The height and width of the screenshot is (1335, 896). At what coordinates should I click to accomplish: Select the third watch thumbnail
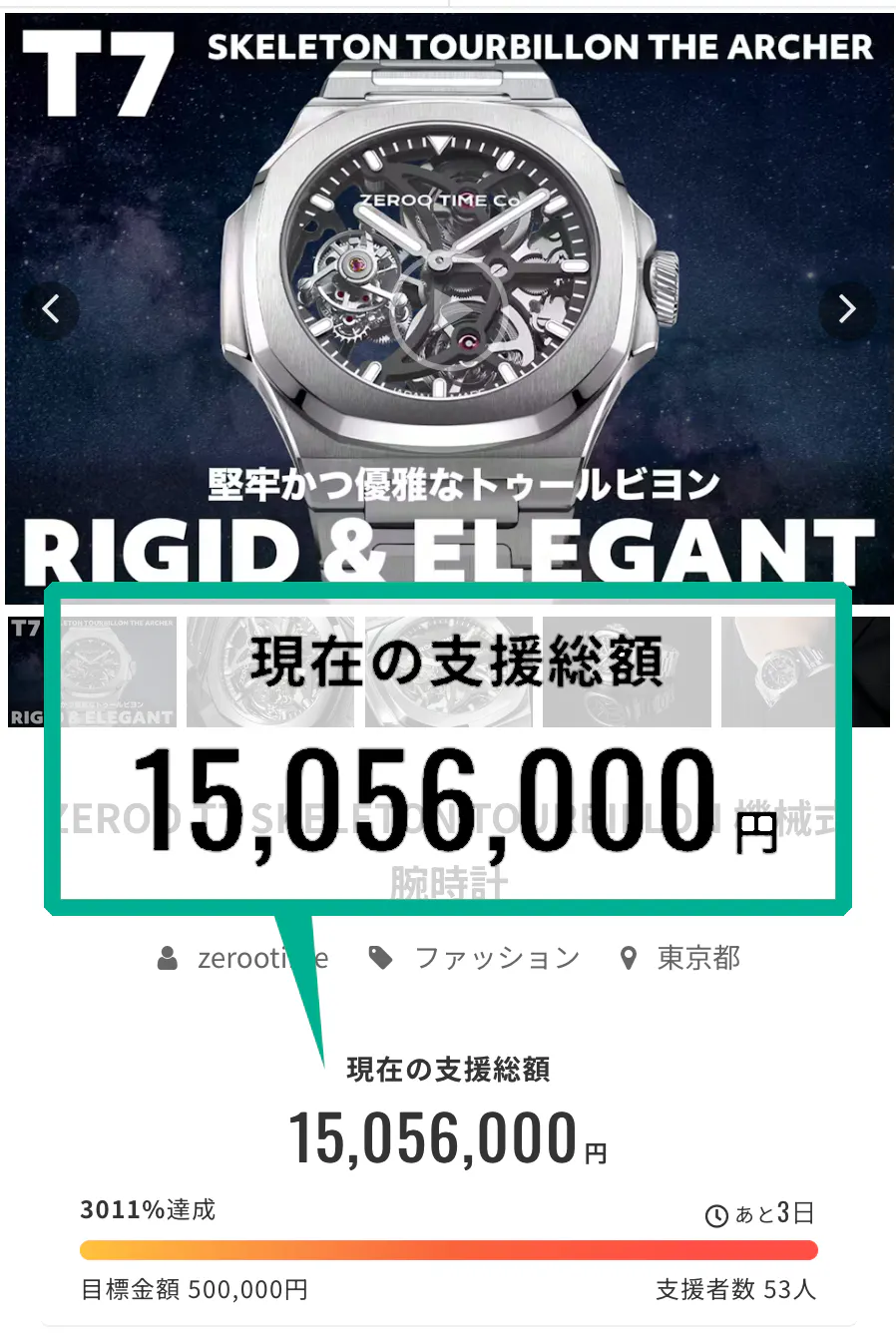[448, 671]
